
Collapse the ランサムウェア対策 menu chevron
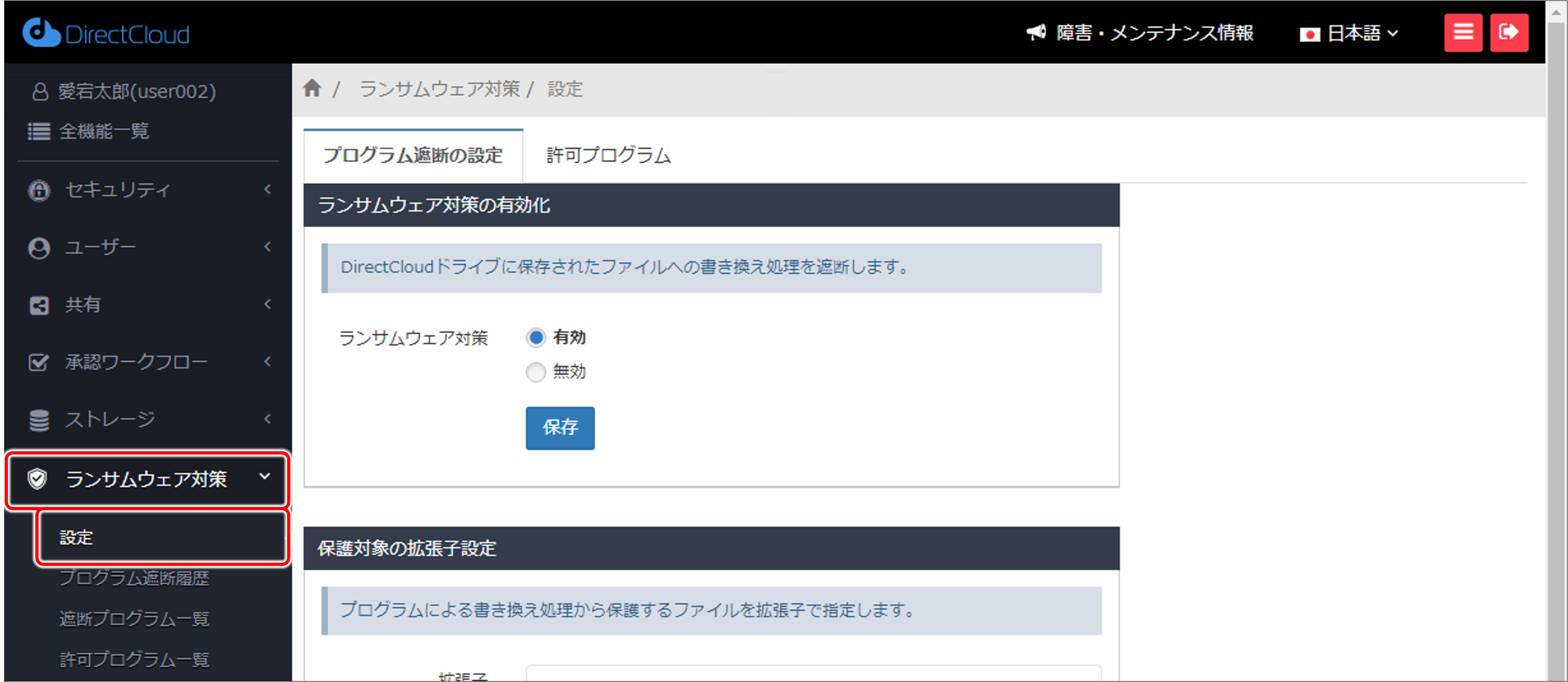(265, 476)
